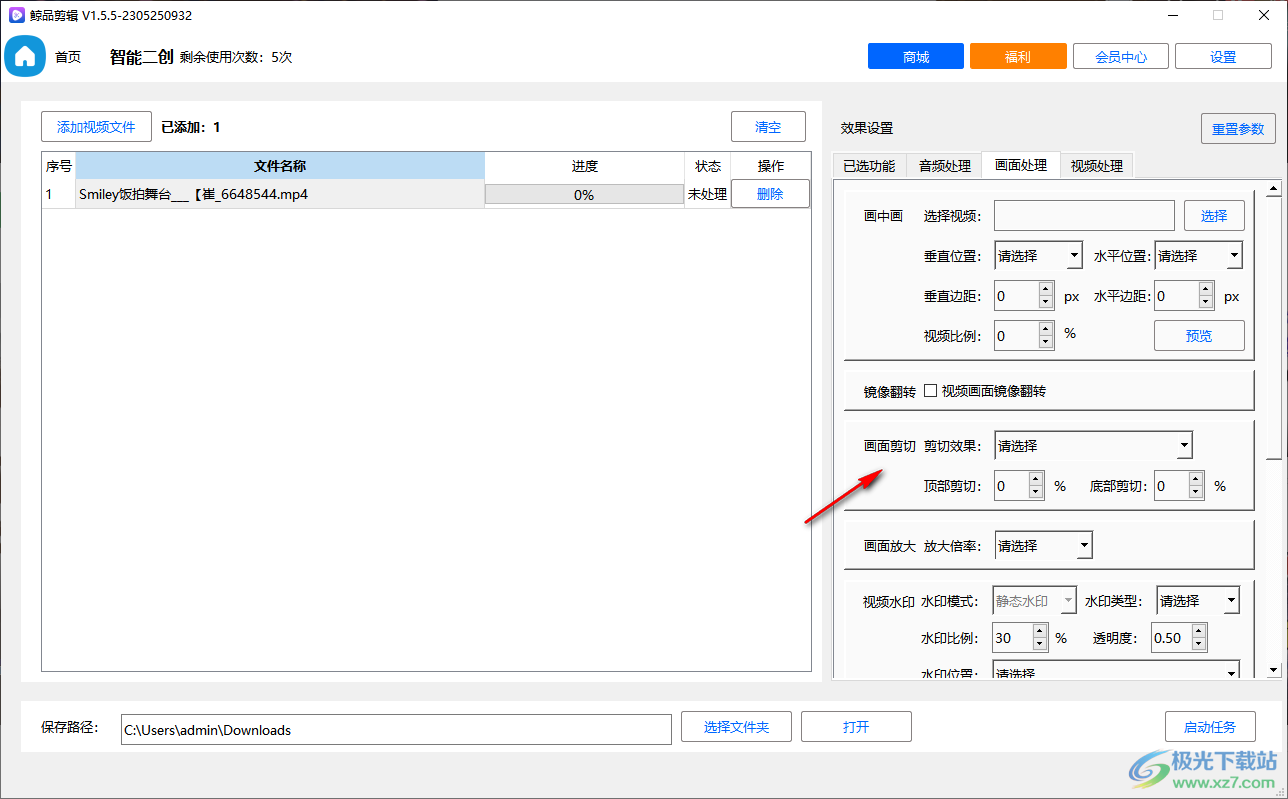Increase the horizontal margin value
This screenshot has height=799, width=1288.
point(1206,290)
